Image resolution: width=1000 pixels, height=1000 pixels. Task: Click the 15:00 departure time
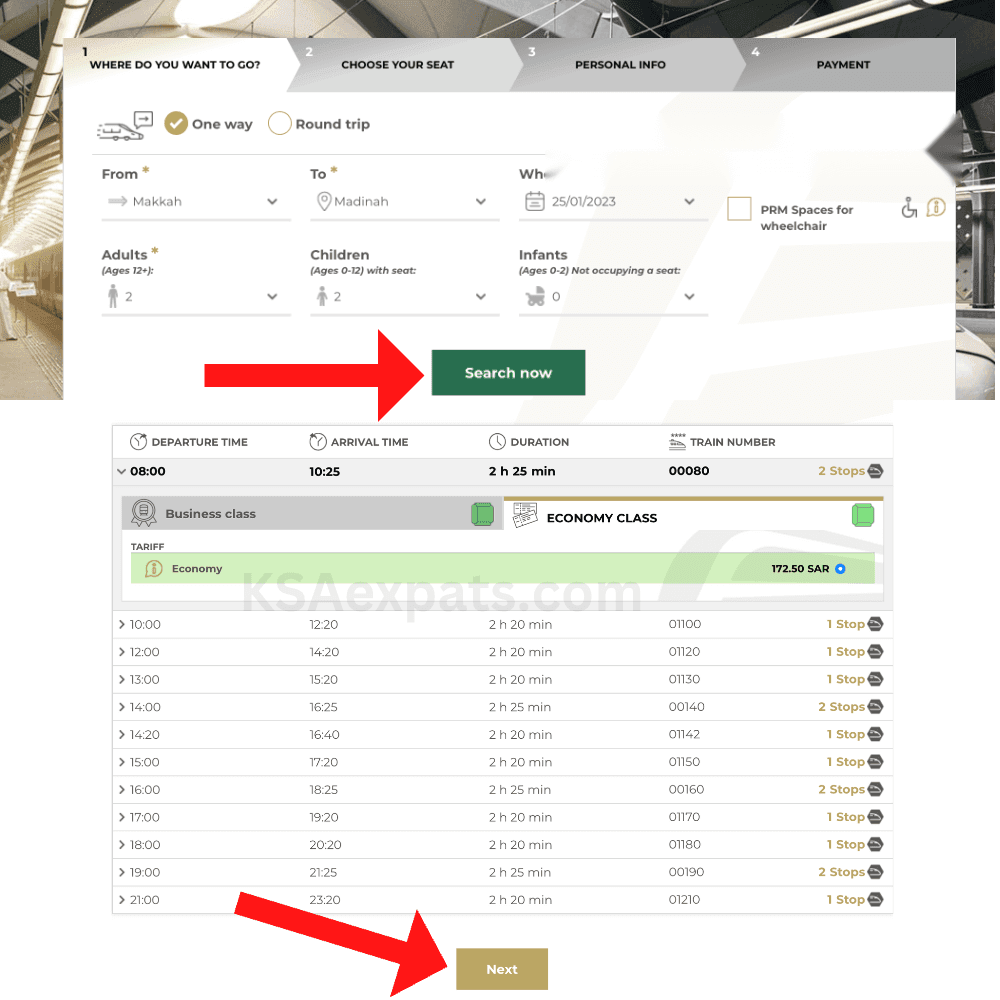145,762
